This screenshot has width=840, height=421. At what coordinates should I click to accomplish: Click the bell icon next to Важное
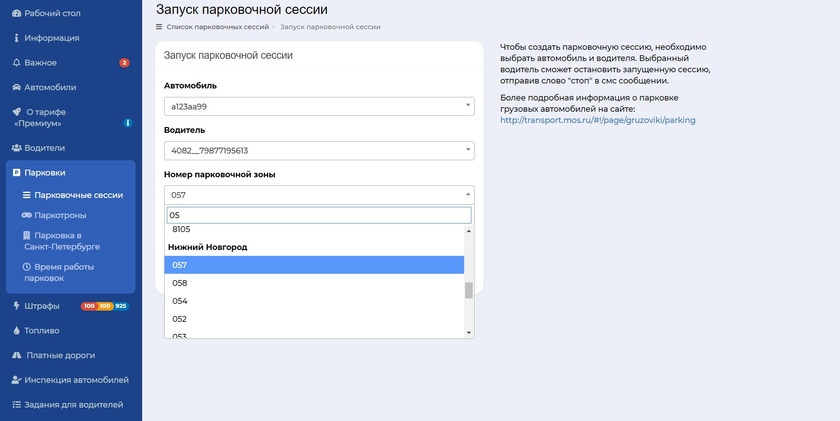[x=16, y=62]
